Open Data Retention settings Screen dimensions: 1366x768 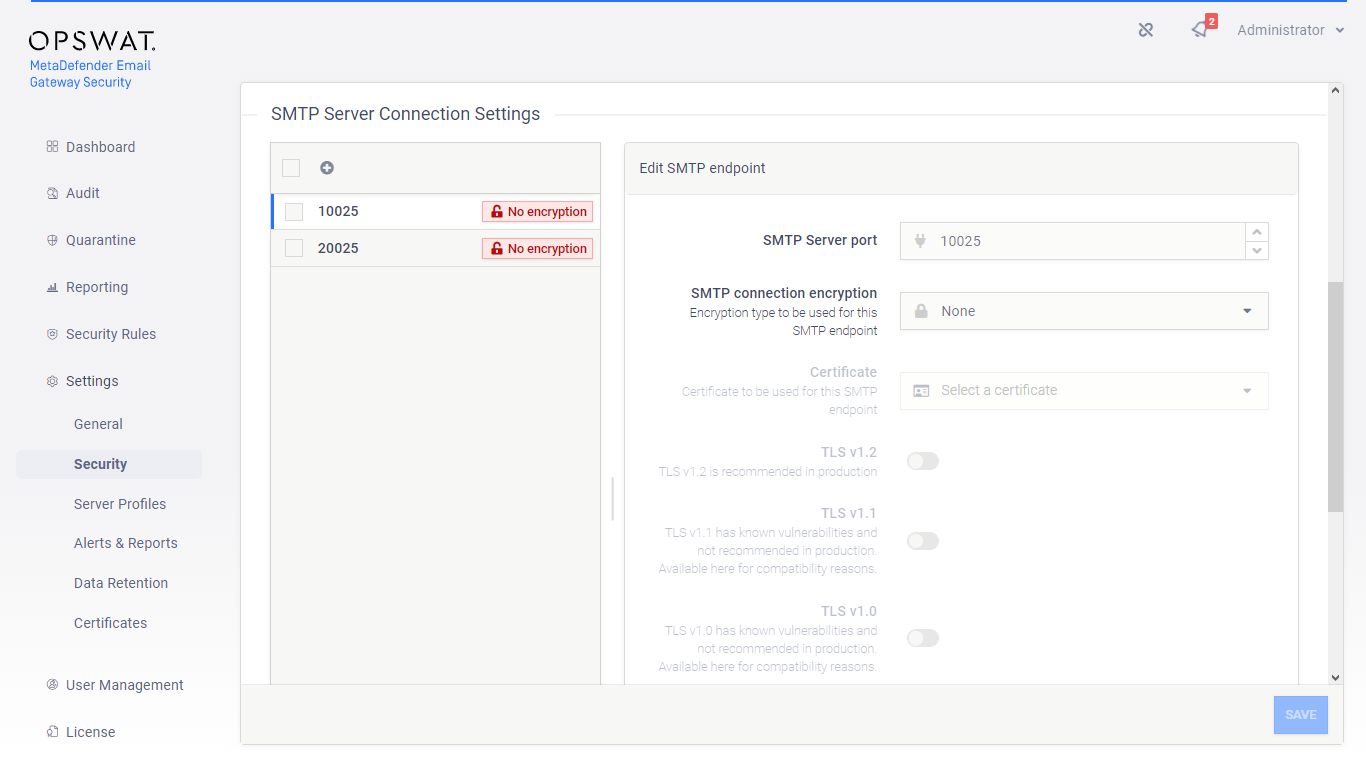(121, 583)
